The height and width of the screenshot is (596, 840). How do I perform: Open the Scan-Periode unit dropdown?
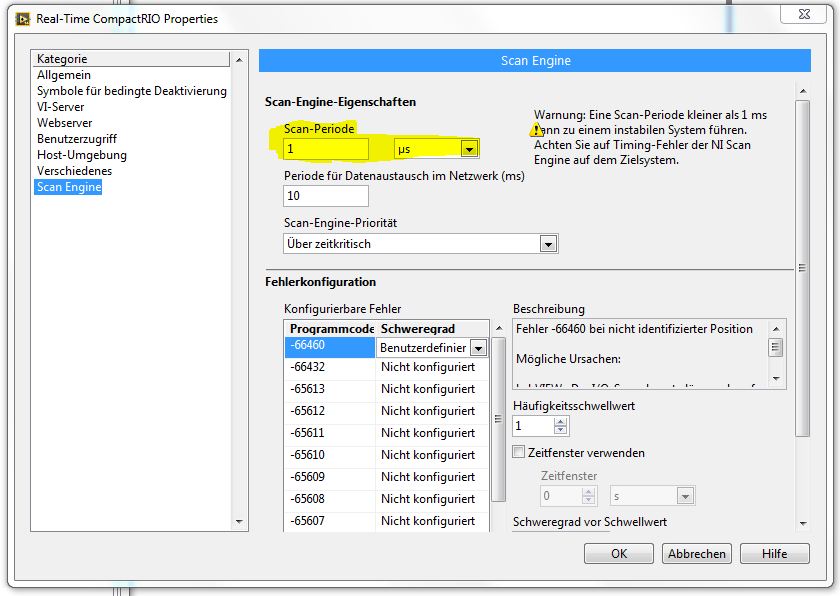(x=468, y=149)
